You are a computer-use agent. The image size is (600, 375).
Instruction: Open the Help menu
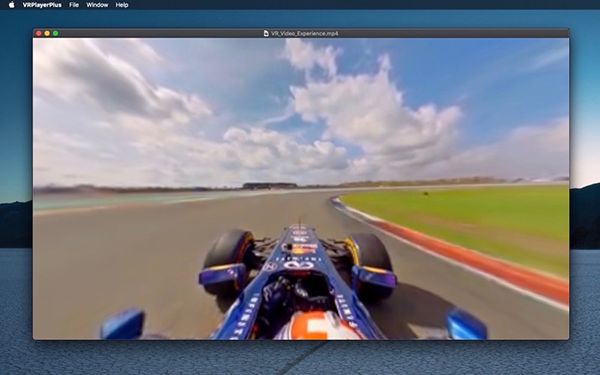(122, 5)
